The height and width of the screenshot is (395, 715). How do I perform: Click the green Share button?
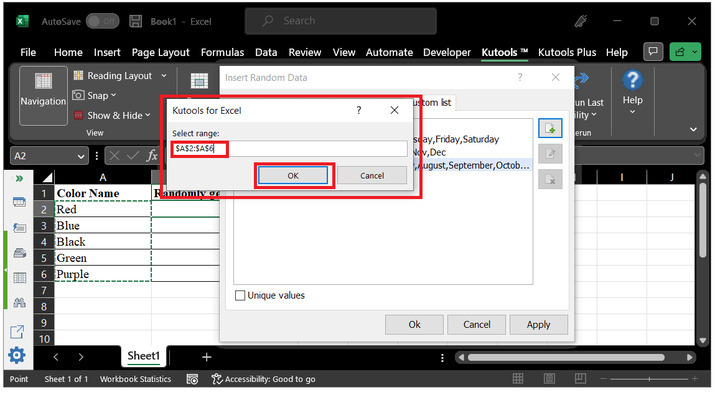(685, 52)
